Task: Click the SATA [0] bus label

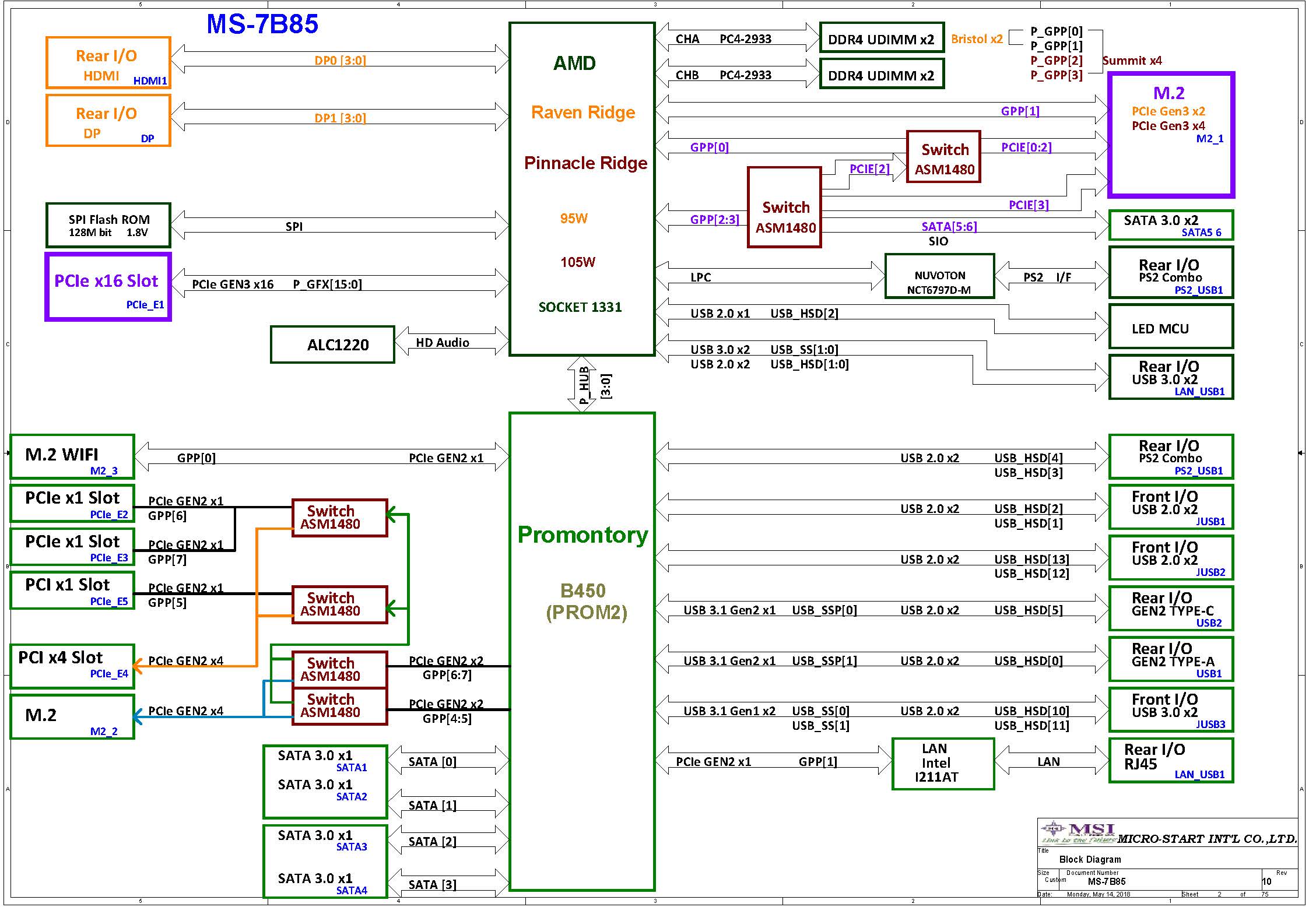Action: click(433, 762)
